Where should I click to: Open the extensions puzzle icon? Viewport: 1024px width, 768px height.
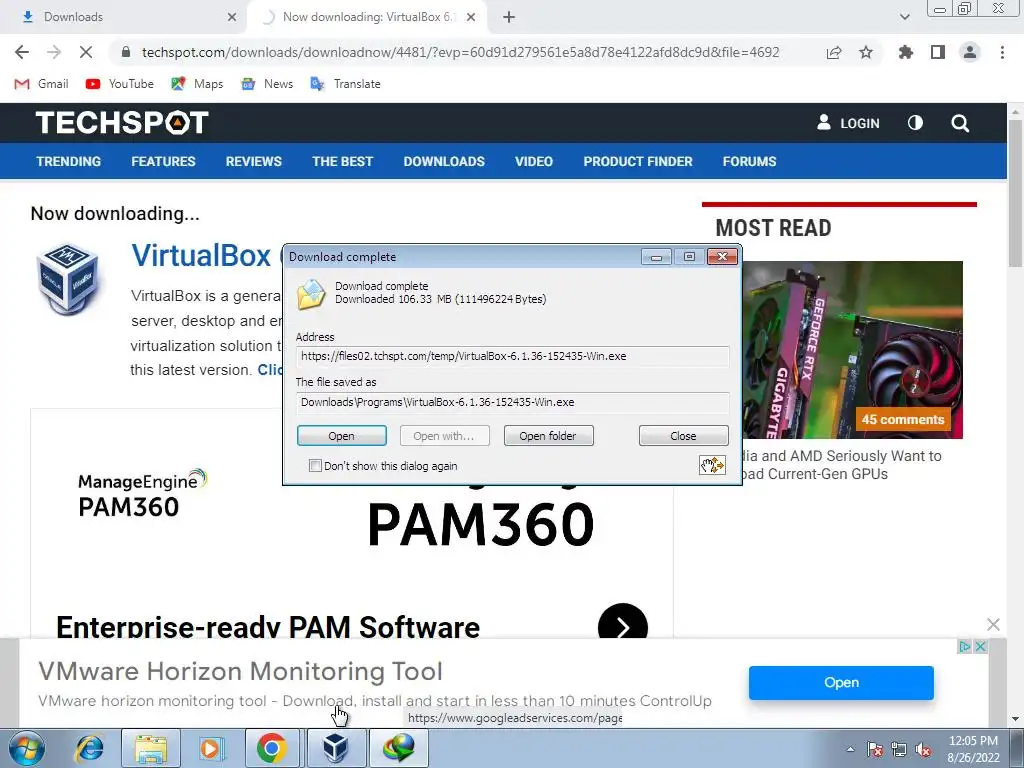point(906,52)
